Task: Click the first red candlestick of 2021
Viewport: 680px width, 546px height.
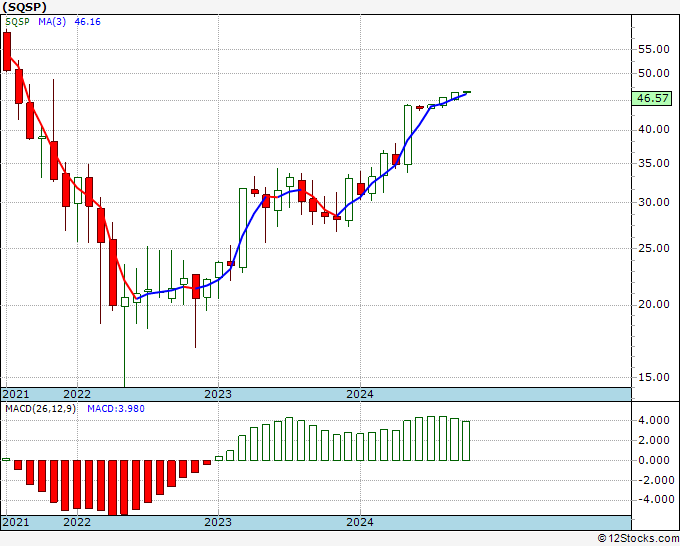Action: (7, 51)
